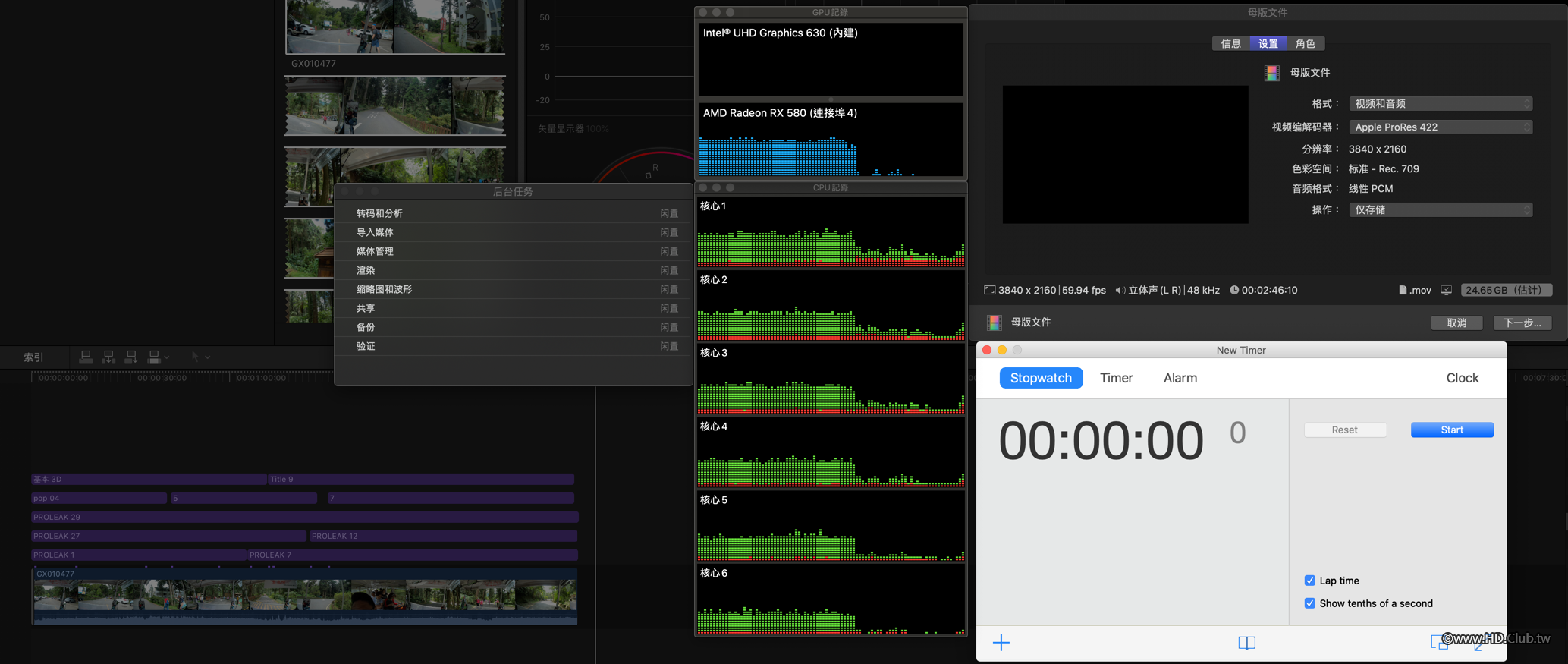Click the append clip icon in timeline toolbar
Viewport: 1568px width, 664px height.
131,357
